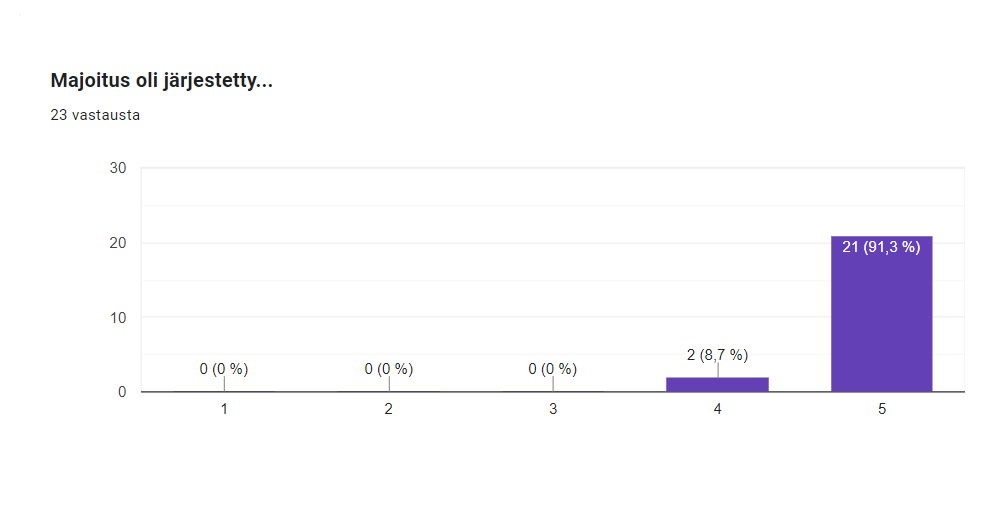This screenshot has height=526, width=1000.
Task: Click y-axis label "10"
Action: click(x=118, y=317)
